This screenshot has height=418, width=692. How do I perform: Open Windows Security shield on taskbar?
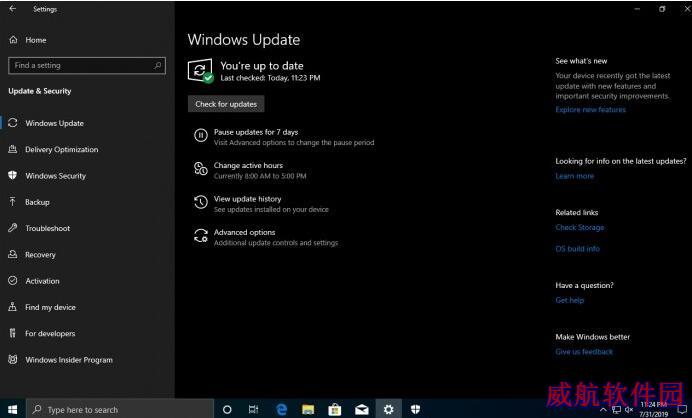(x=415, y=410)
